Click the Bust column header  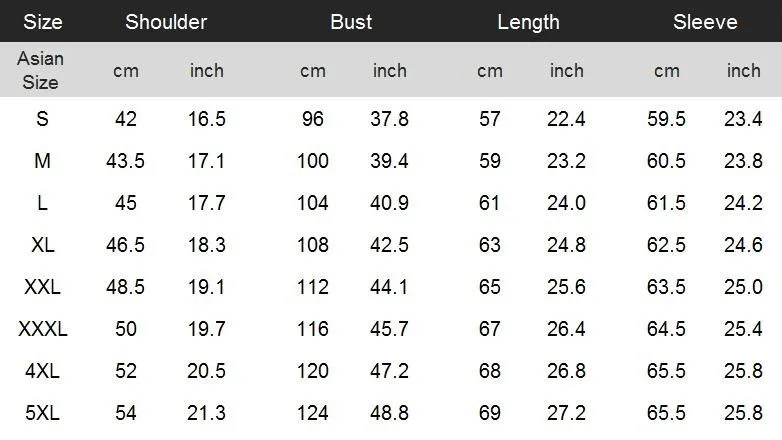[351, 22]
